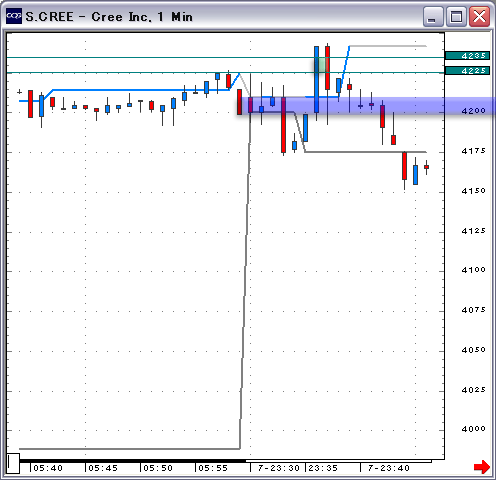Screen dimensions: 496x480
Task: Click the 05:40 time axis label
Action: [48, 468]
